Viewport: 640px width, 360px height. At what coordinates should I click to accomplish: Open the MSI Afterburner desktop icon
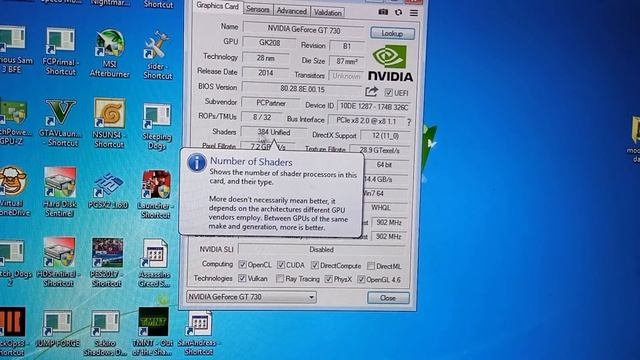coord(110,53)
